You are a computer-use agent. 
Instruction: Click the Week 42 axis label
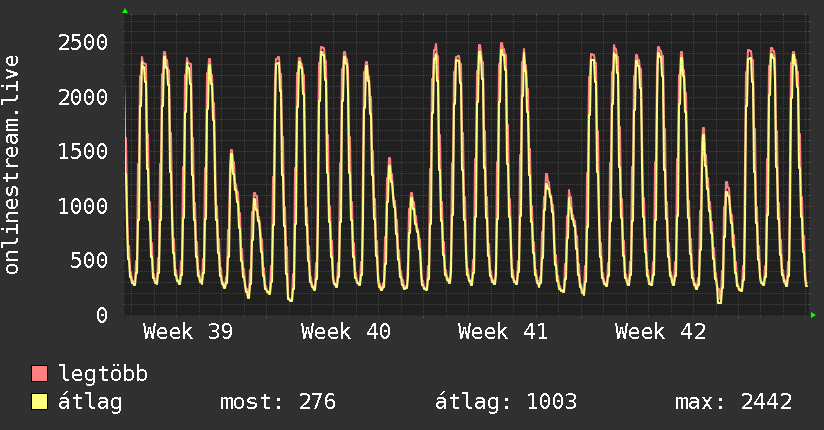661,332
